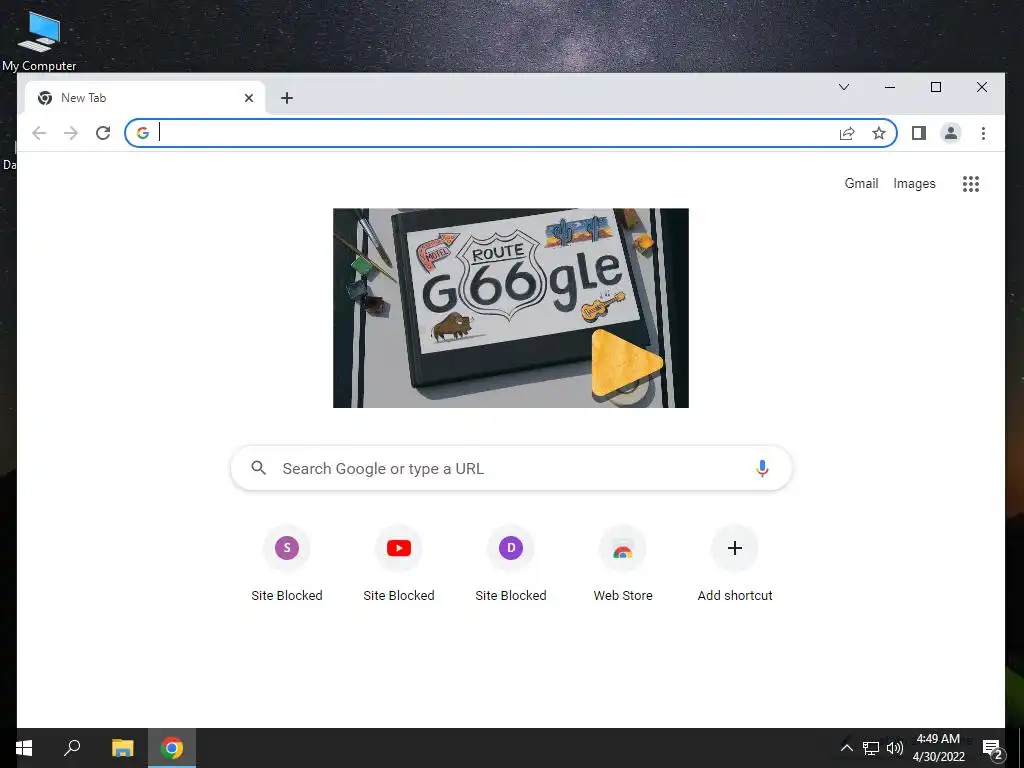Close the New Tab tab
The image size is (1024, 768).
point(249,98)
